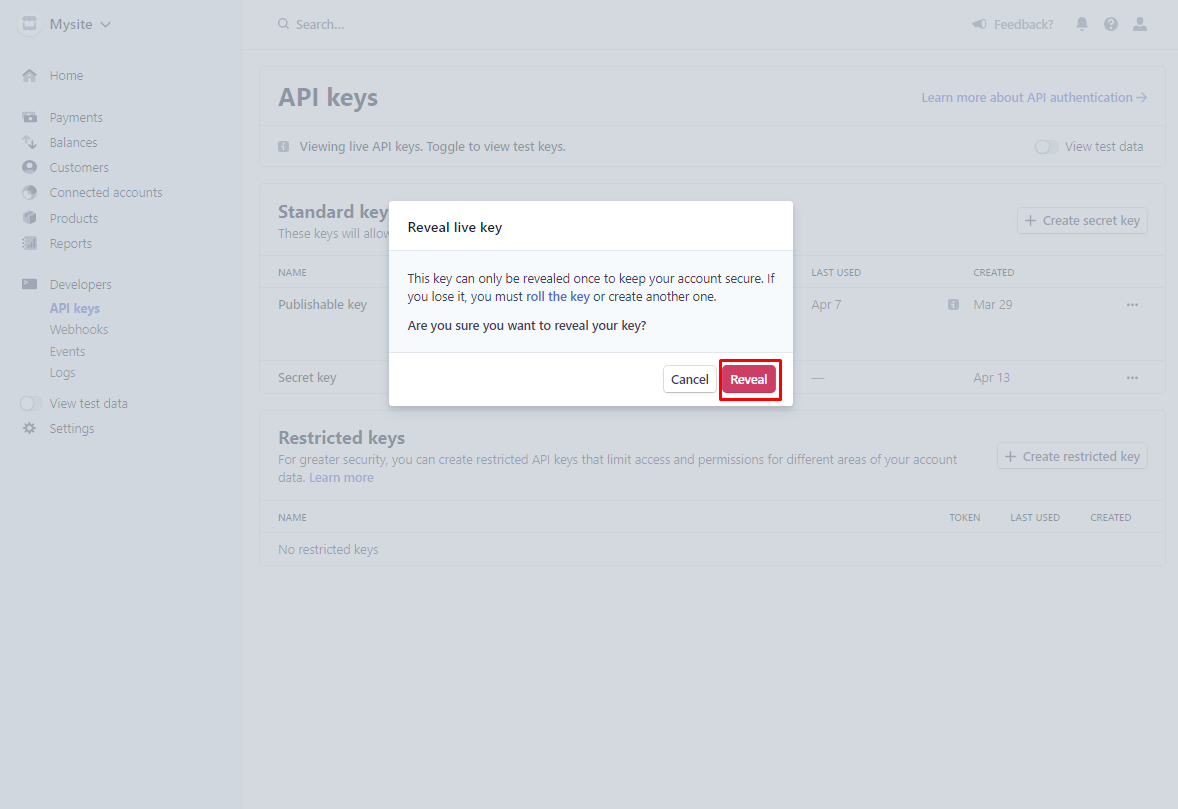
Task: Click the Home icon in sidebar
Action: [x=30, y=75]
